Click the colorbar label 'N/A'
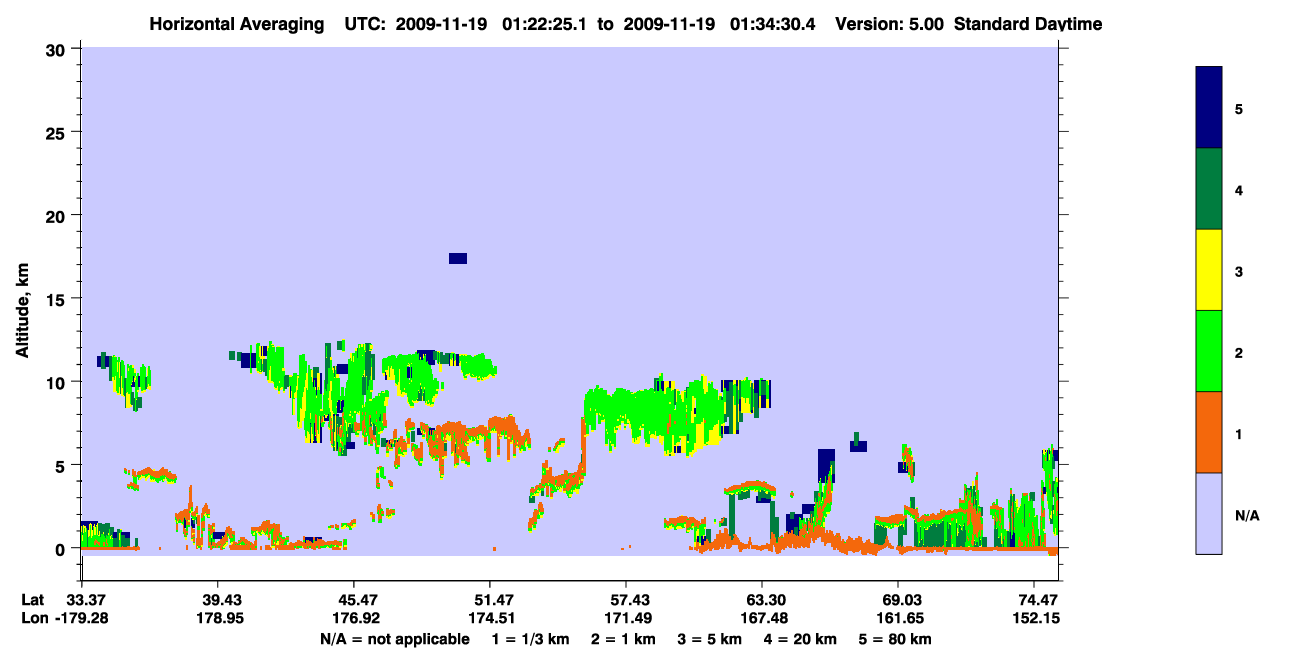This screenshot has height=667, width=1300. click(1247, 516)
